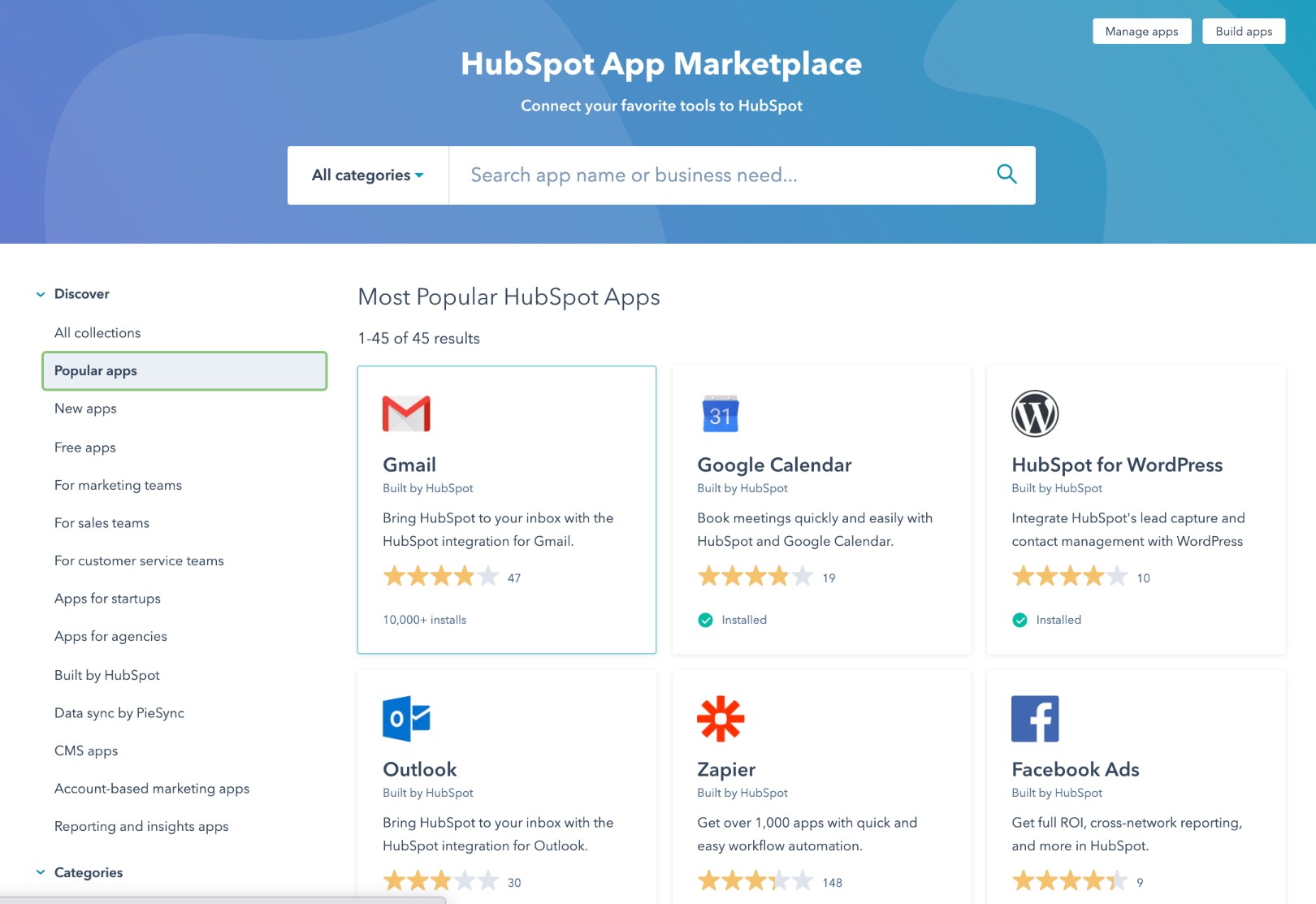Open the Zapier title link

[x=726, y=769]
